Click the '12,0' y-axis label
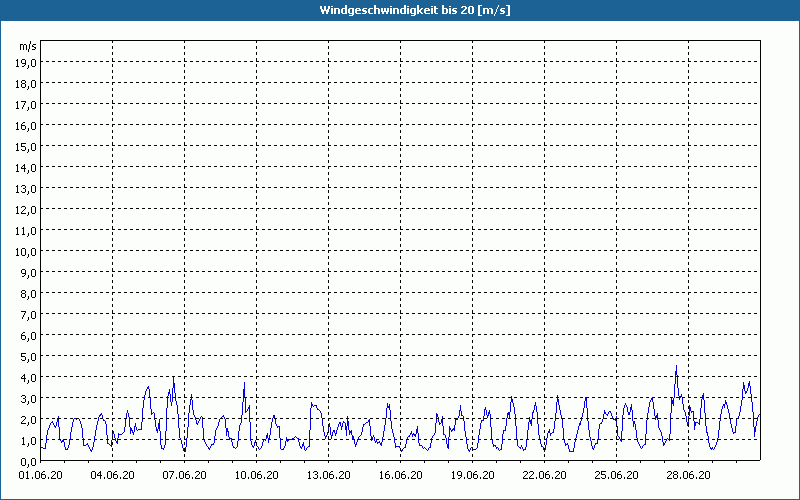Image resolution: width=800 pixels, height=500 pixels. click(x=26, y=210)
